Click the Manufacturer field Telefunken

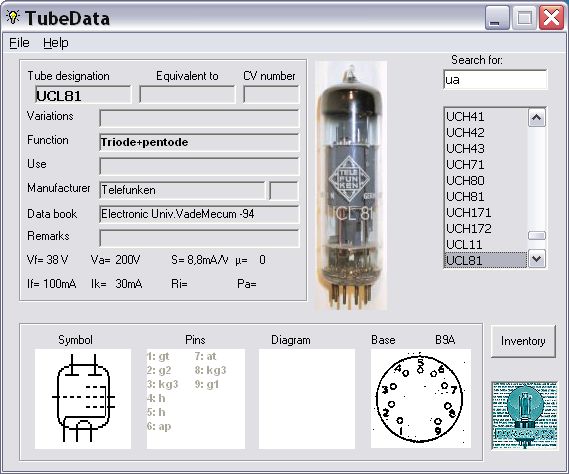pos(182,190)
